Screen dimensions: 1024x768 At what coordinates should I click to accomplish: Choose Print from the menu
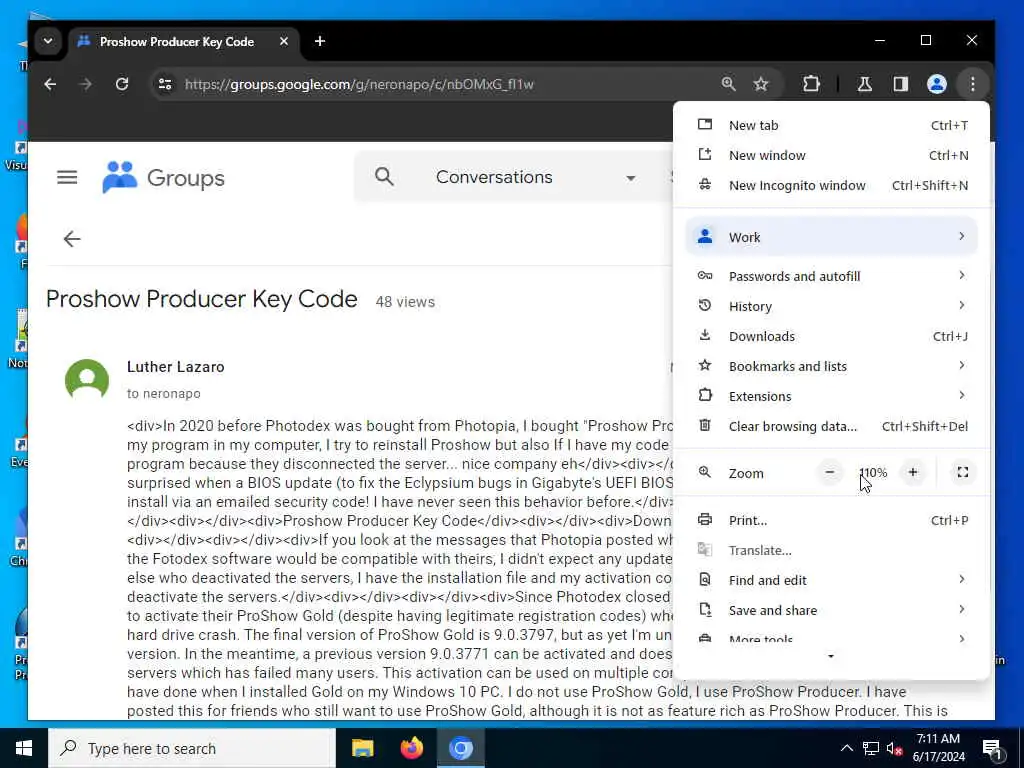tap(831, 520)
